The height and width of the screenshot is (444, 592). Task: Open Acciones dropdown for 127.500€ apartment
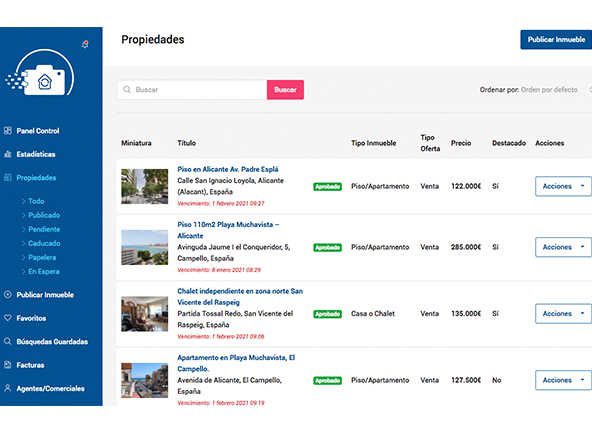point(563,380)
